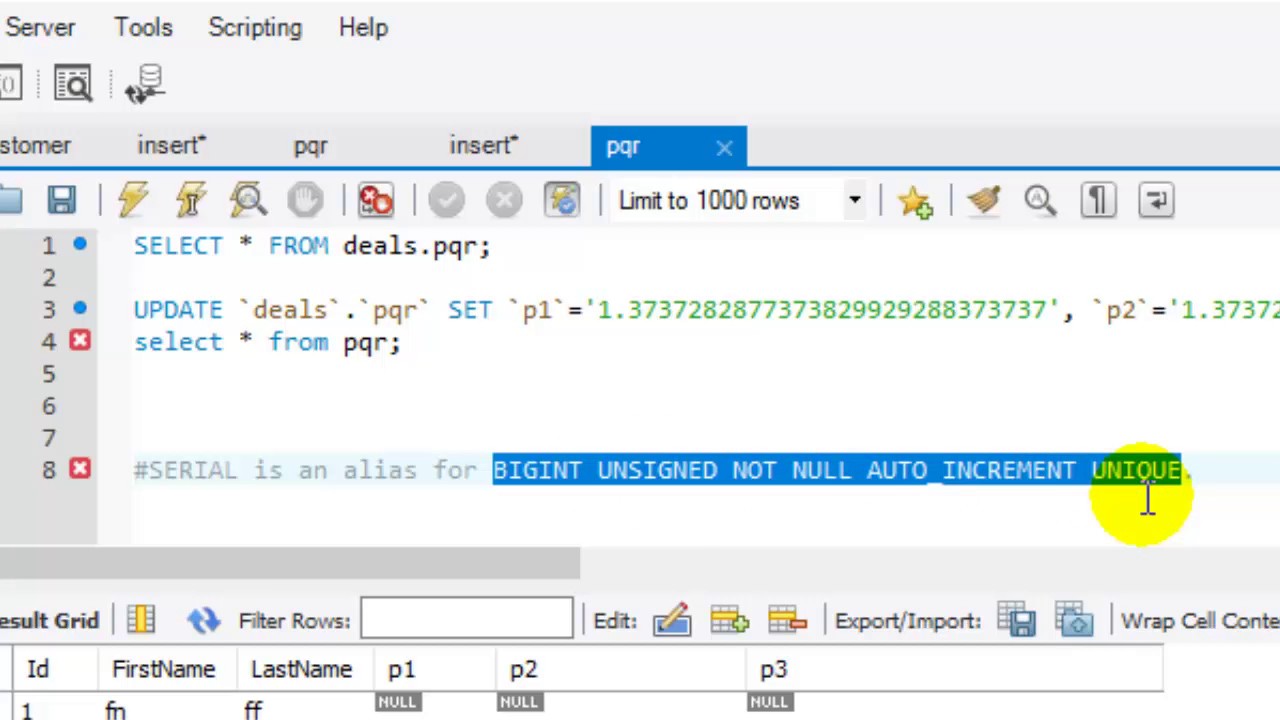Click the rollback X icon
The height and width of the screenshot is (720, 1280).
tap(504, 200)
